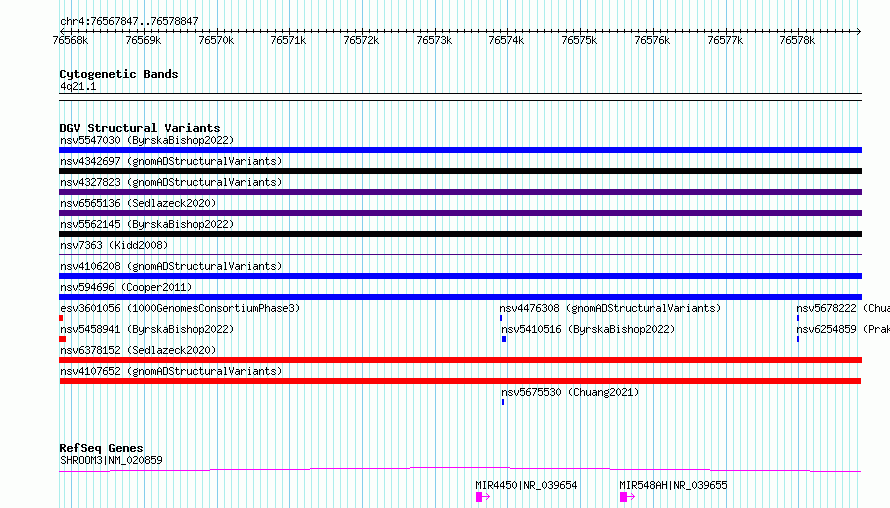This screenshot has width=890, height=508.
Task: Select the nsv4476308 blue variant marker
Action: (501, 318)
